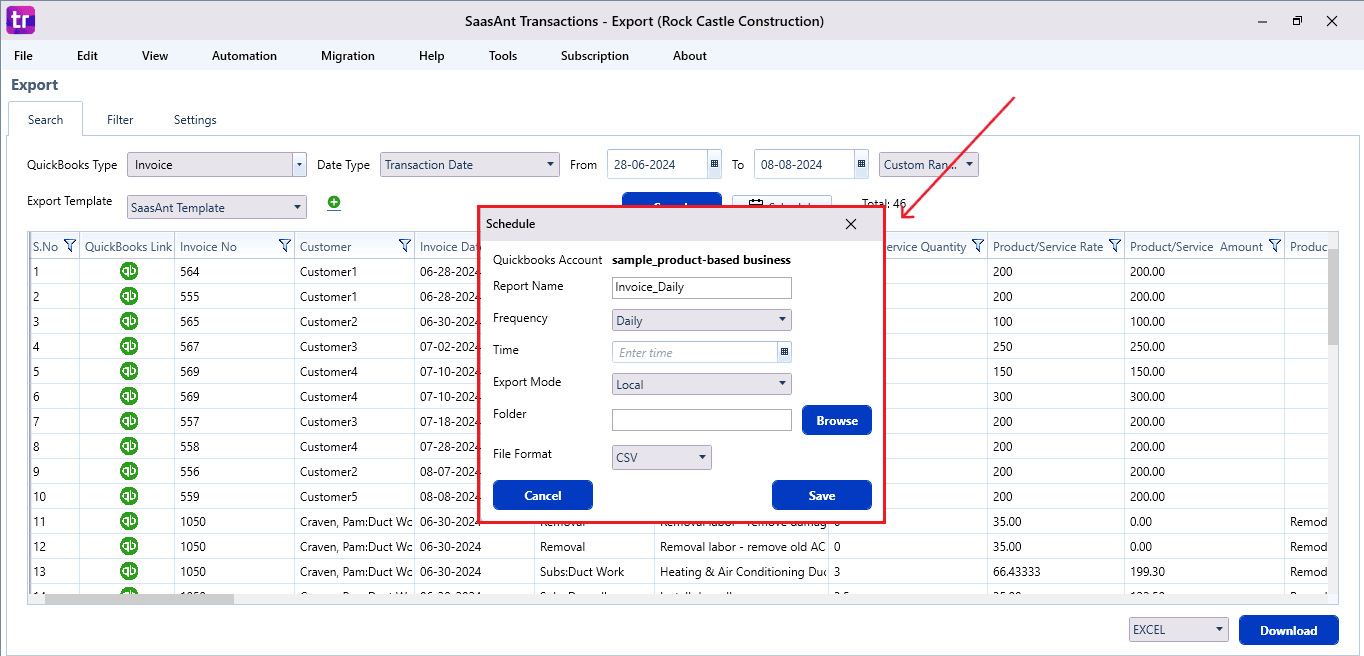Click the Customer column filter icon
The width and height of the screenshot is (1364, 656).
(405, 246)
